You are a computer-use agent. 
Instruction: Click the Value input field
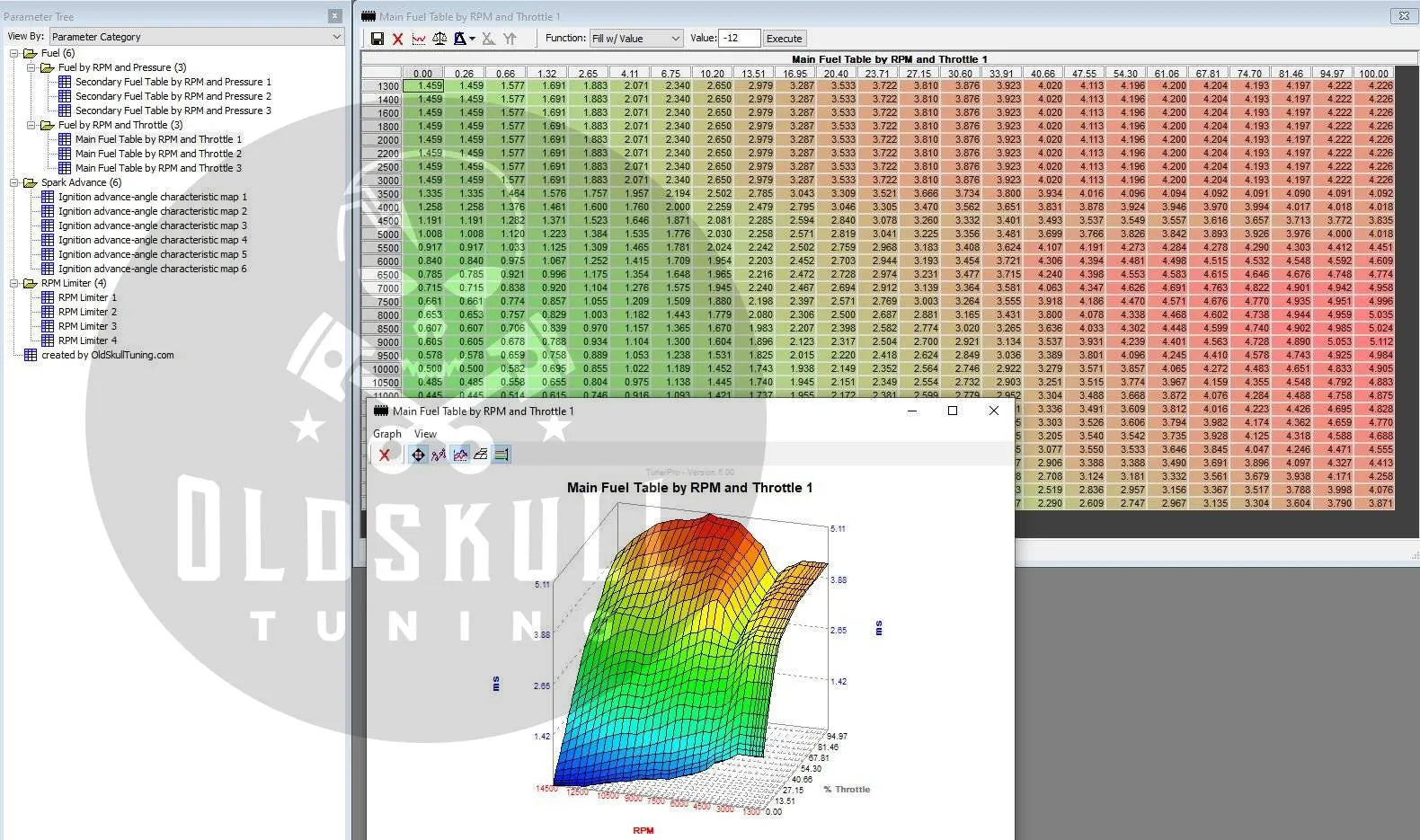pos(739,39)
